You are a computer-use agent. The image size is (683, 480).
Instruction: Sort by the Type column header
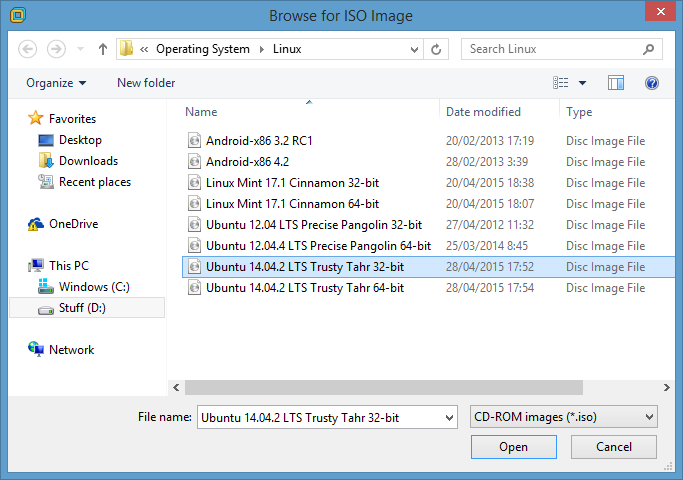tap(579, 112)
